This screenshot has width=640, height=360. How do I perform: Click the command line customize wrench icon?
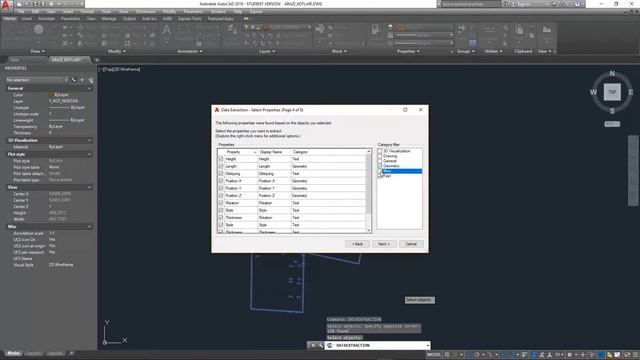click(321, 345)
